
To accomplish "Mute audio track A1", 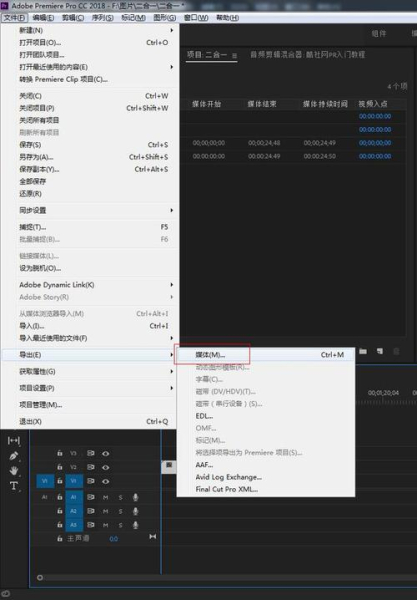I will 106,497.
